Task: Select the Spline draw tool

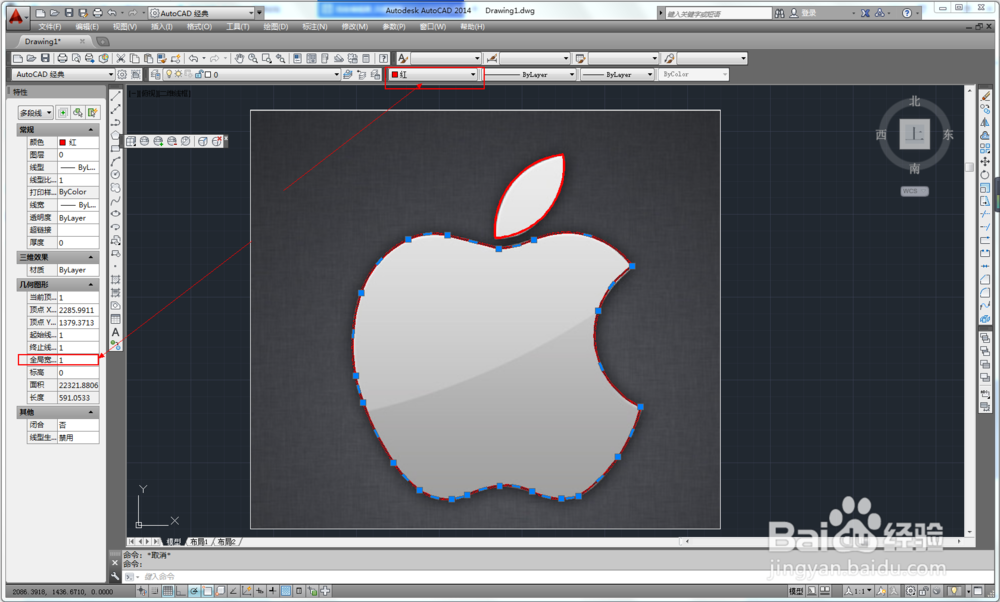Action: (x=115, y=200)
